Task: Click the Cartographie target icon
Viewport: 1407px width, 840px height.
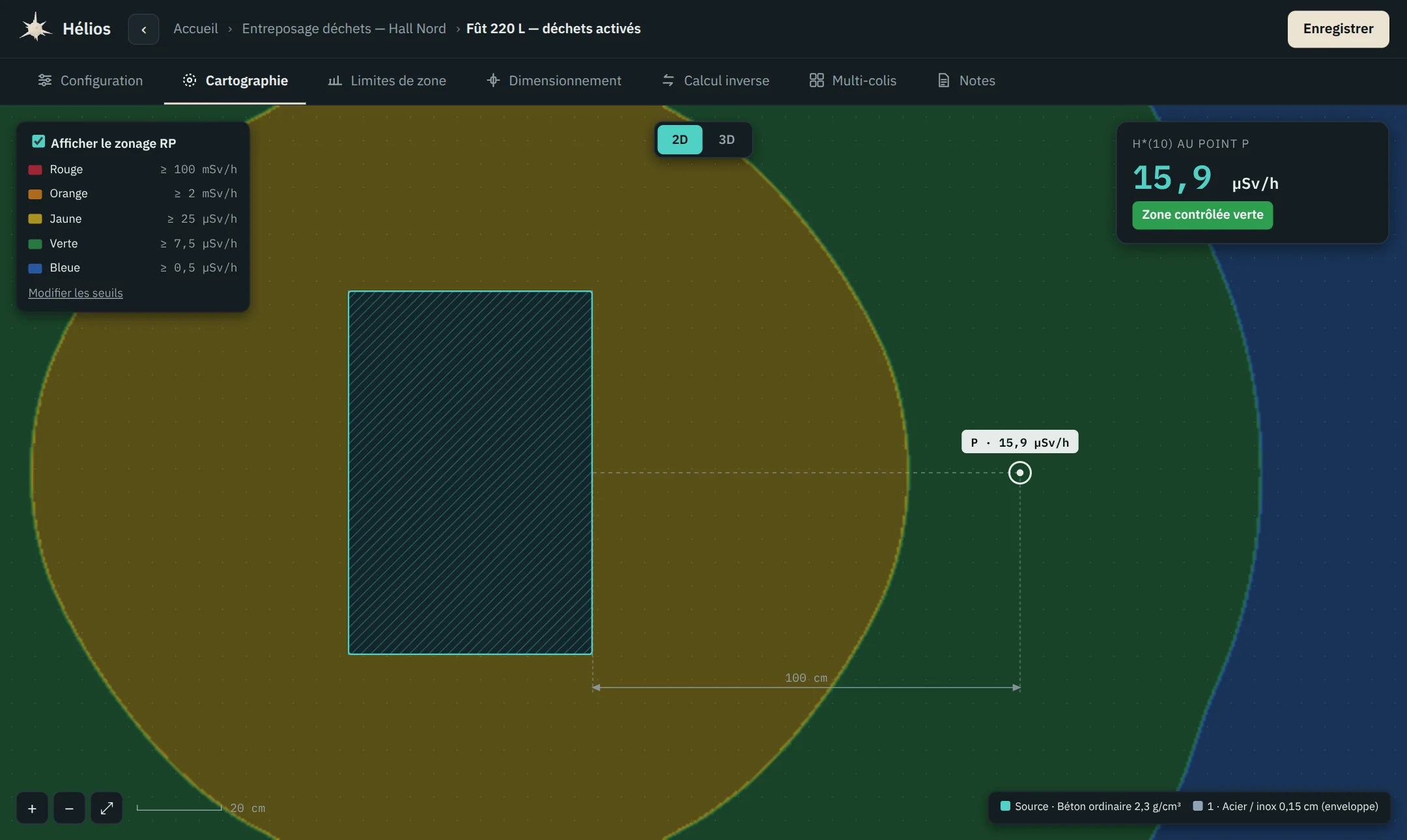Action: click(x=190, y=80)
